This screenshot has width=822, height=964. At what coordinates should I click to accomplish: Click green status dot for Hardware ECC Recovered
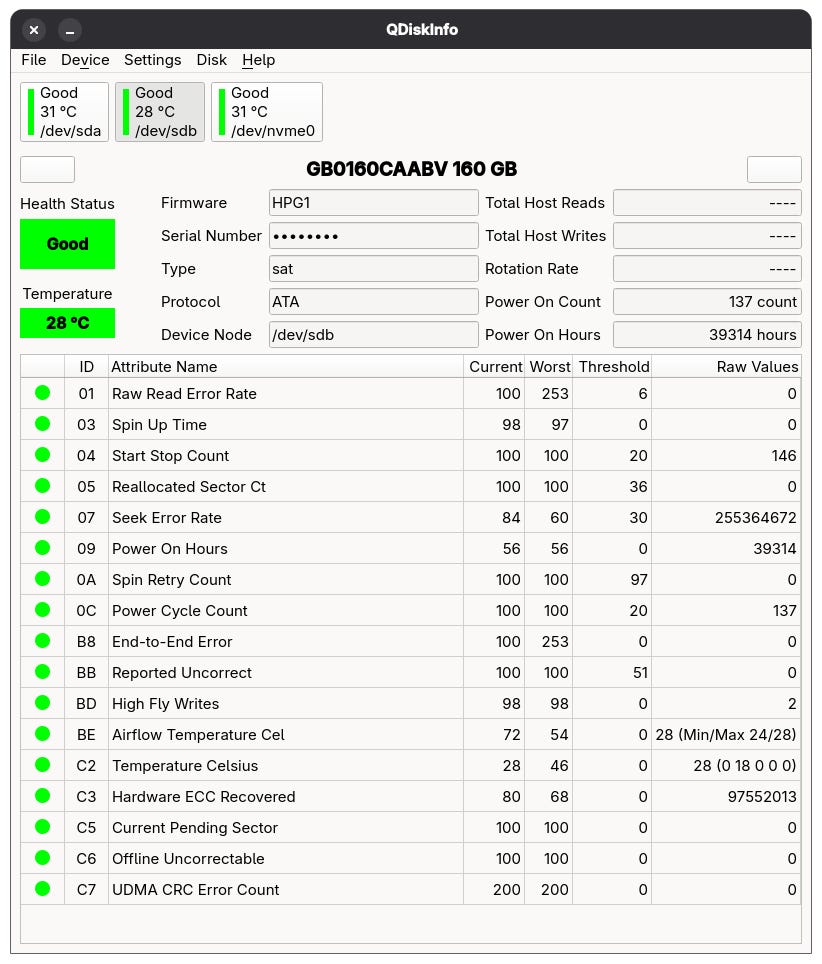(42, 796)
